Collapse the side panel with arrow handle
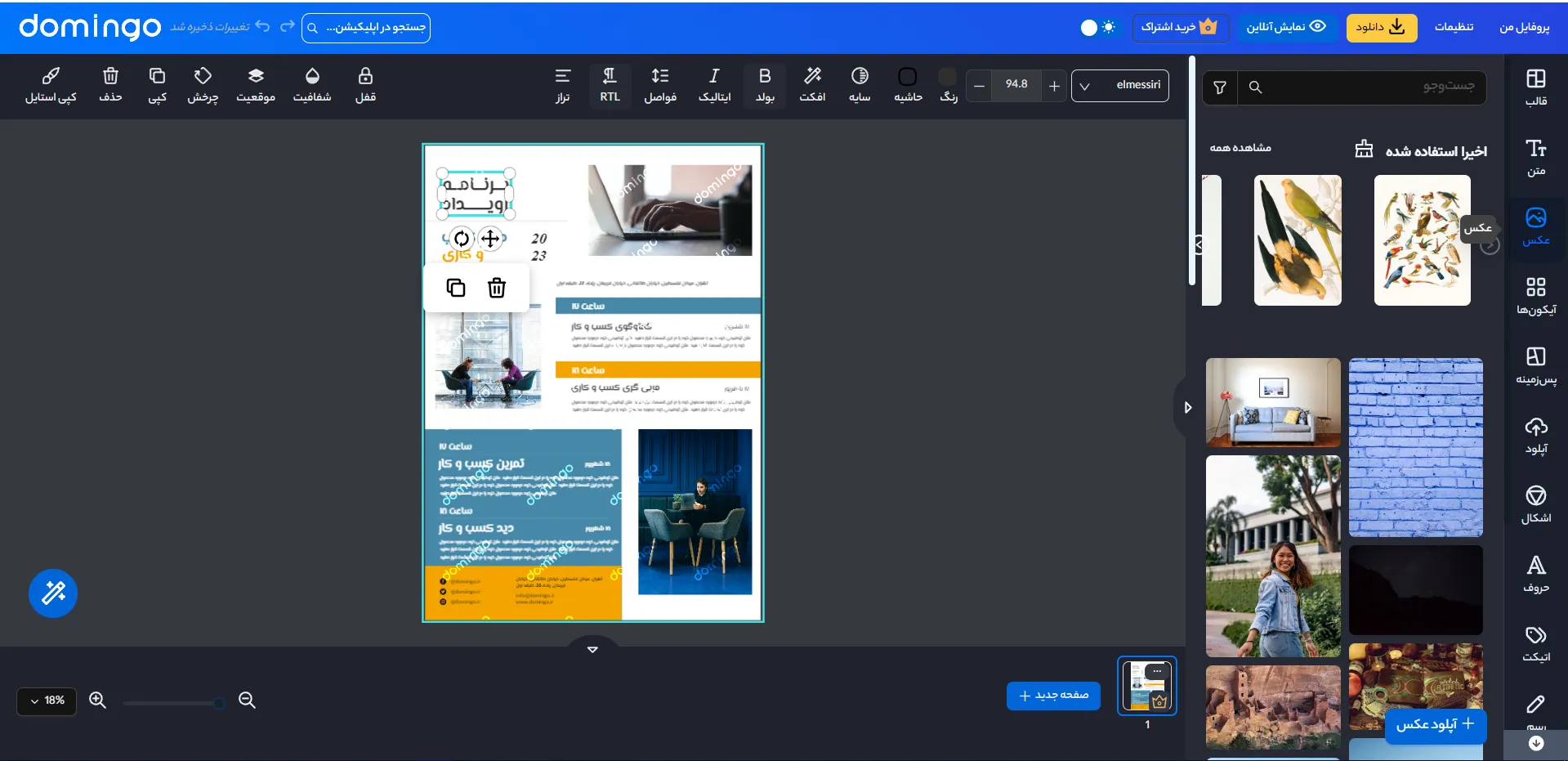 tap(1186, 407)
